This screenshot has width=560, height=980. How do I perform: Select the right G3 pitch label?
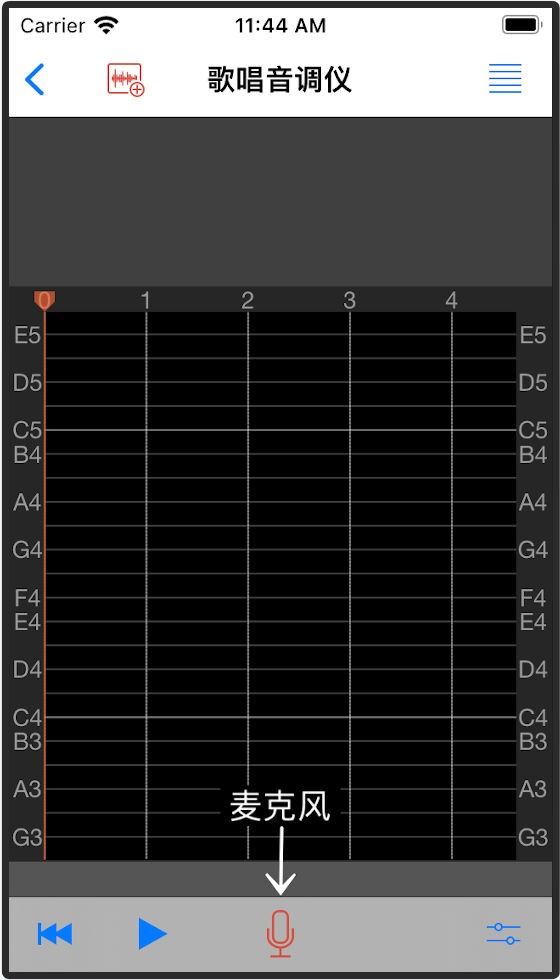(533, 837)
